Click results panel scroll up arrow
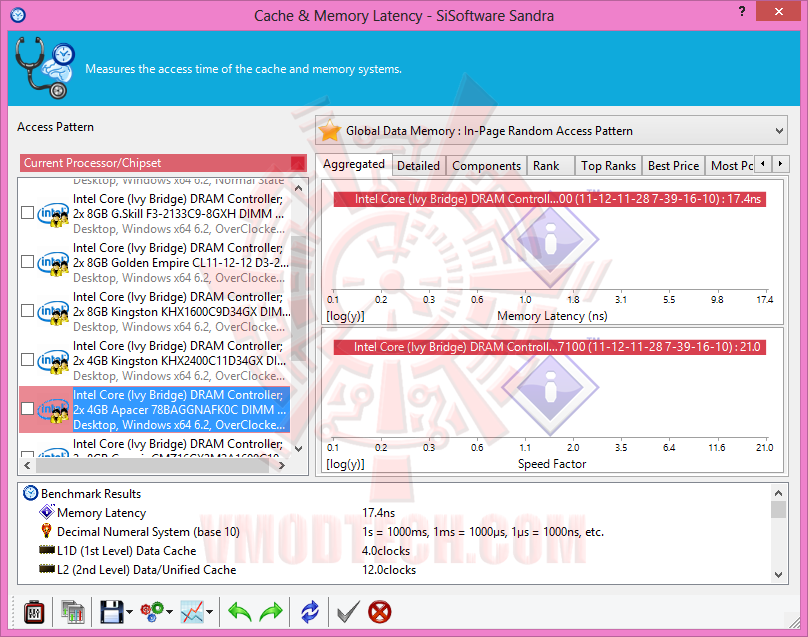The height and width of the screenshot is (637, 808). 779,493
